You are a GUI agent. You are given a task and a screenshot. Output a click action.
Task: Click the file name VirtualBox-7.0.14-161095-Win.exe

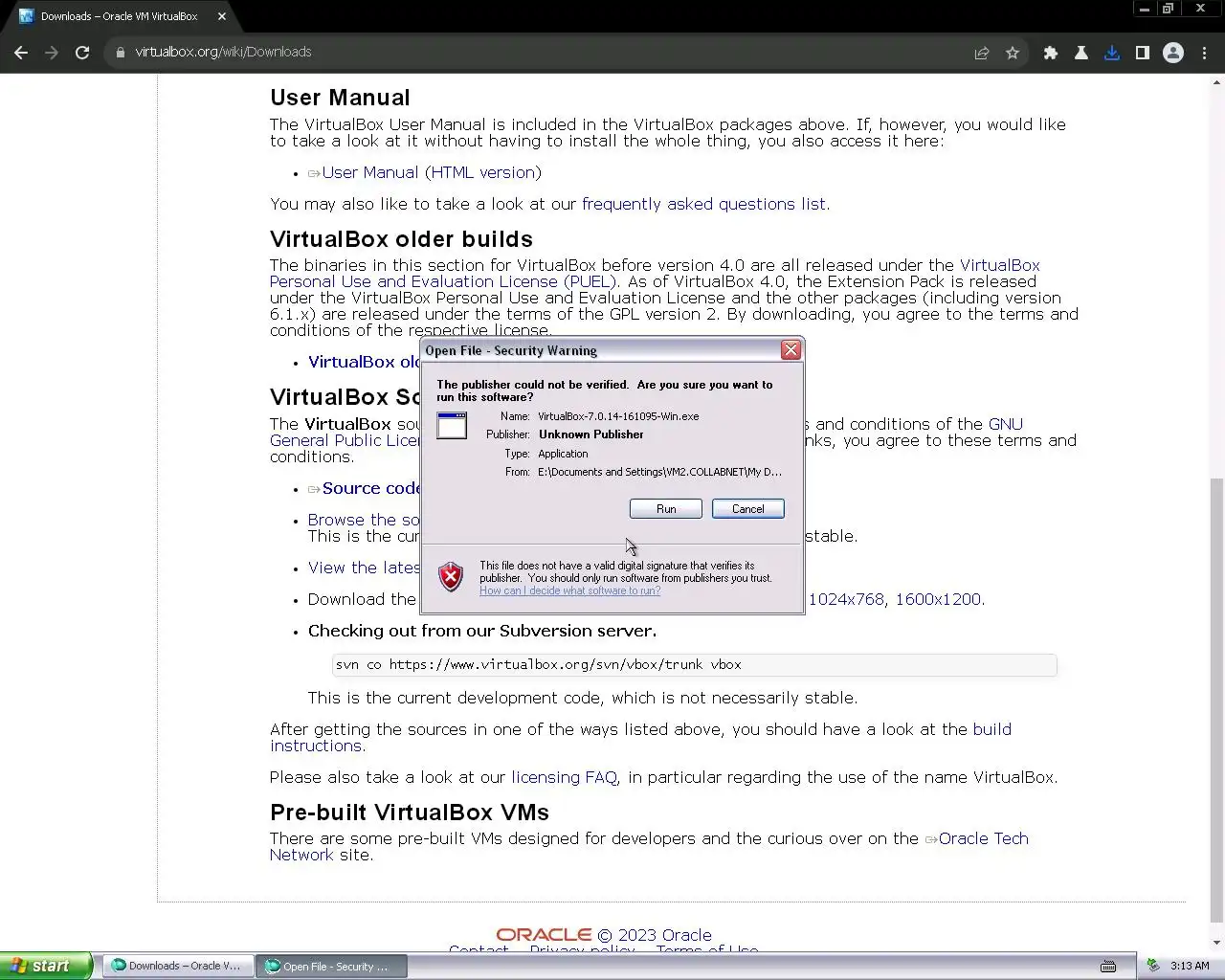618,417
